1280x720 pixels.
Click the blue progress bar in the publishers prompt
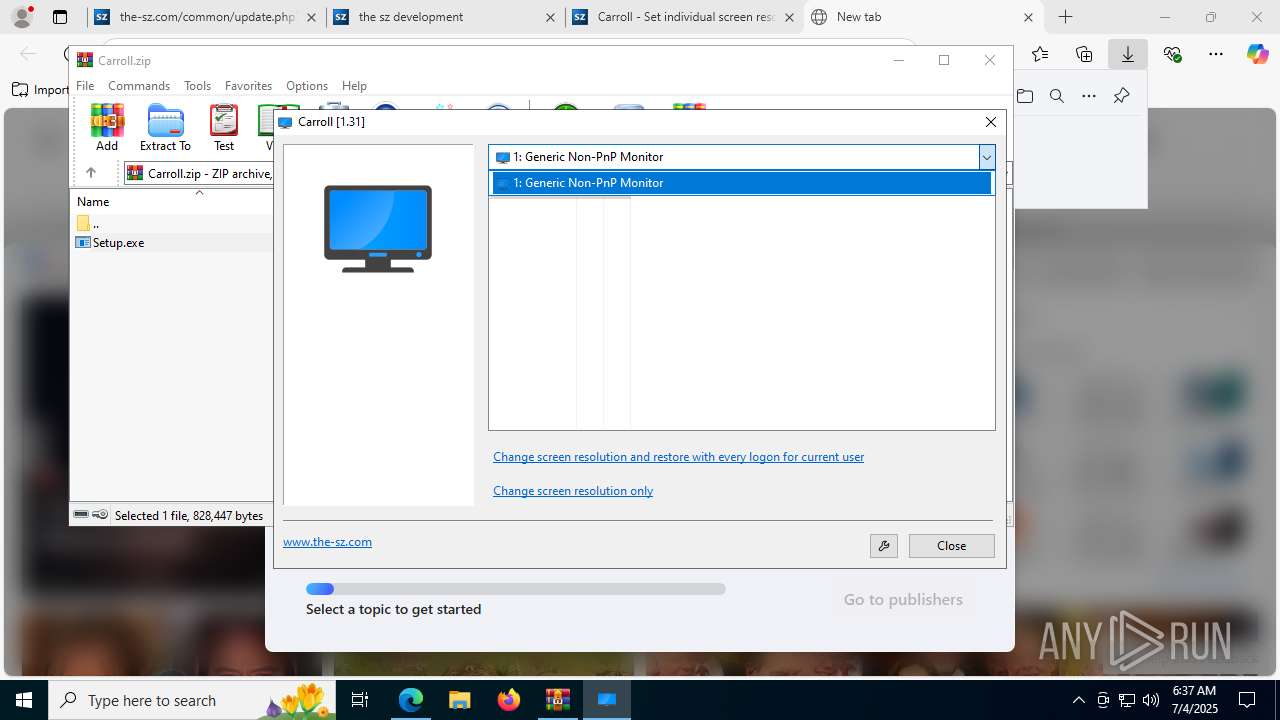[516, 589]
